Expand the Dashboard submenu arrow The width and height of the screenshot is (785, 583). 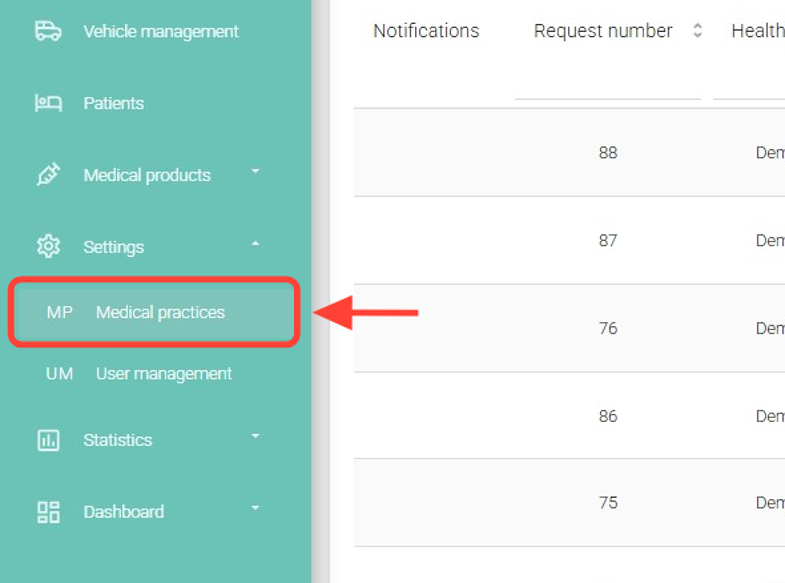255,508
